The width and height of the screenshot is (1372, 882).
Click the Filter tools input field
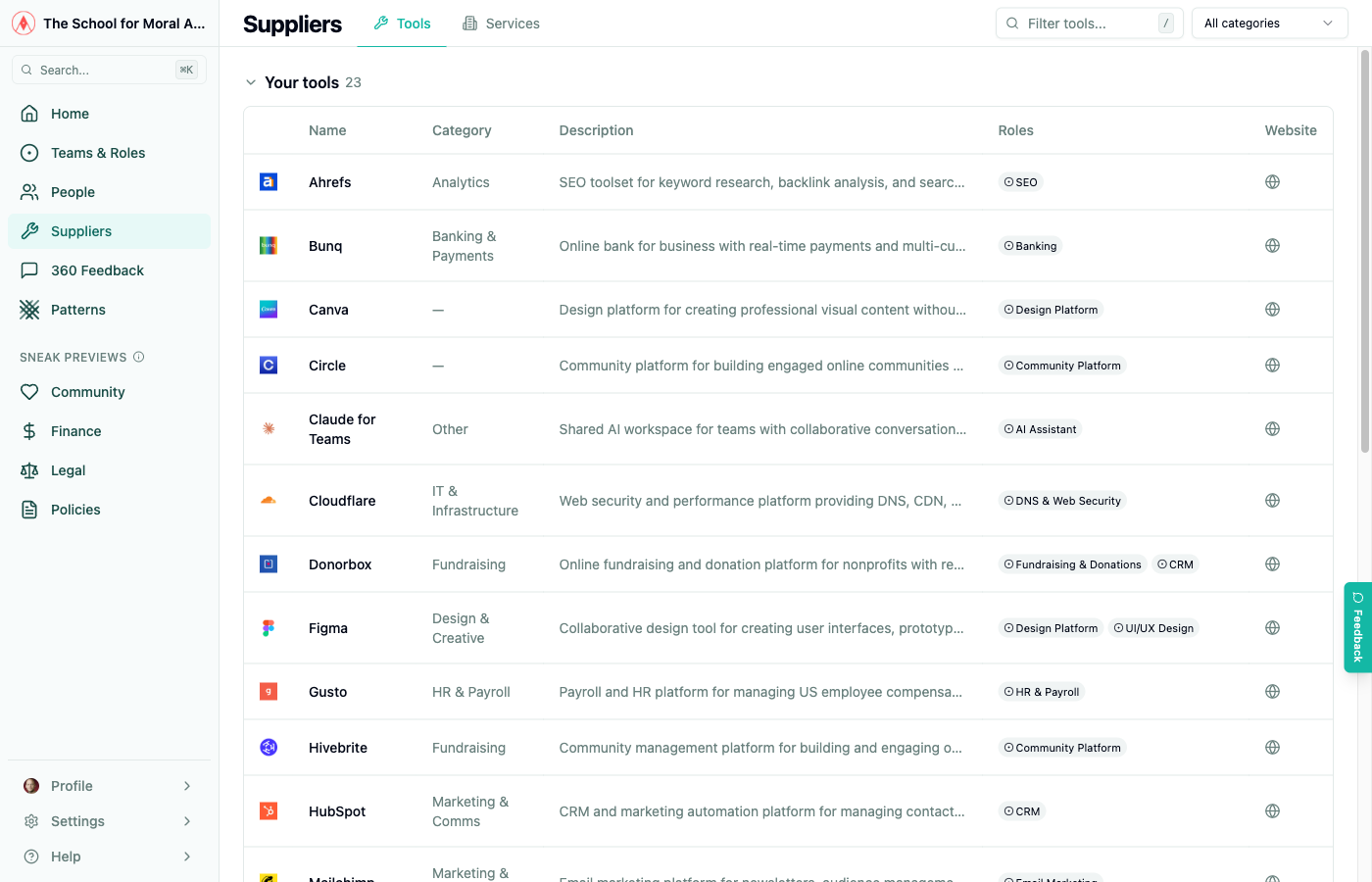[1090, 24]
